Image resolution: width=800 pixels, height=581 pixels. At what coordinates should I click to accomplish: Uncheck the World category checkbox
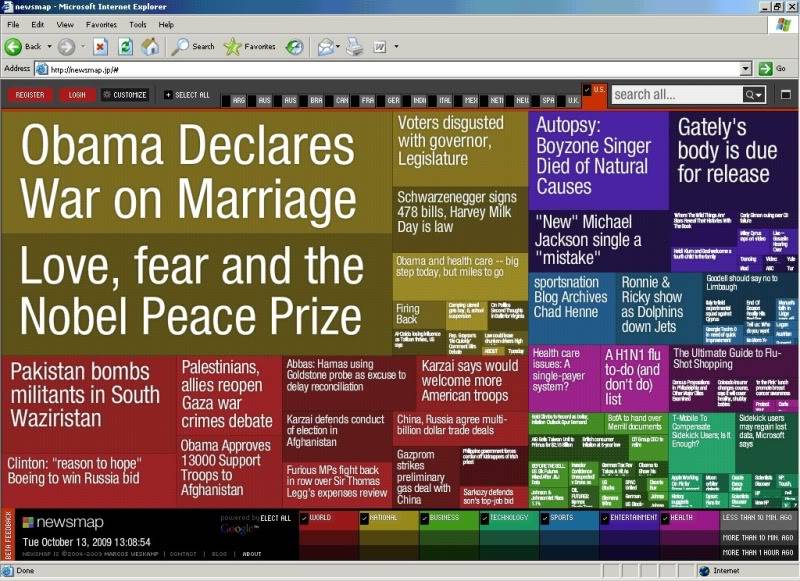[305, 519]
